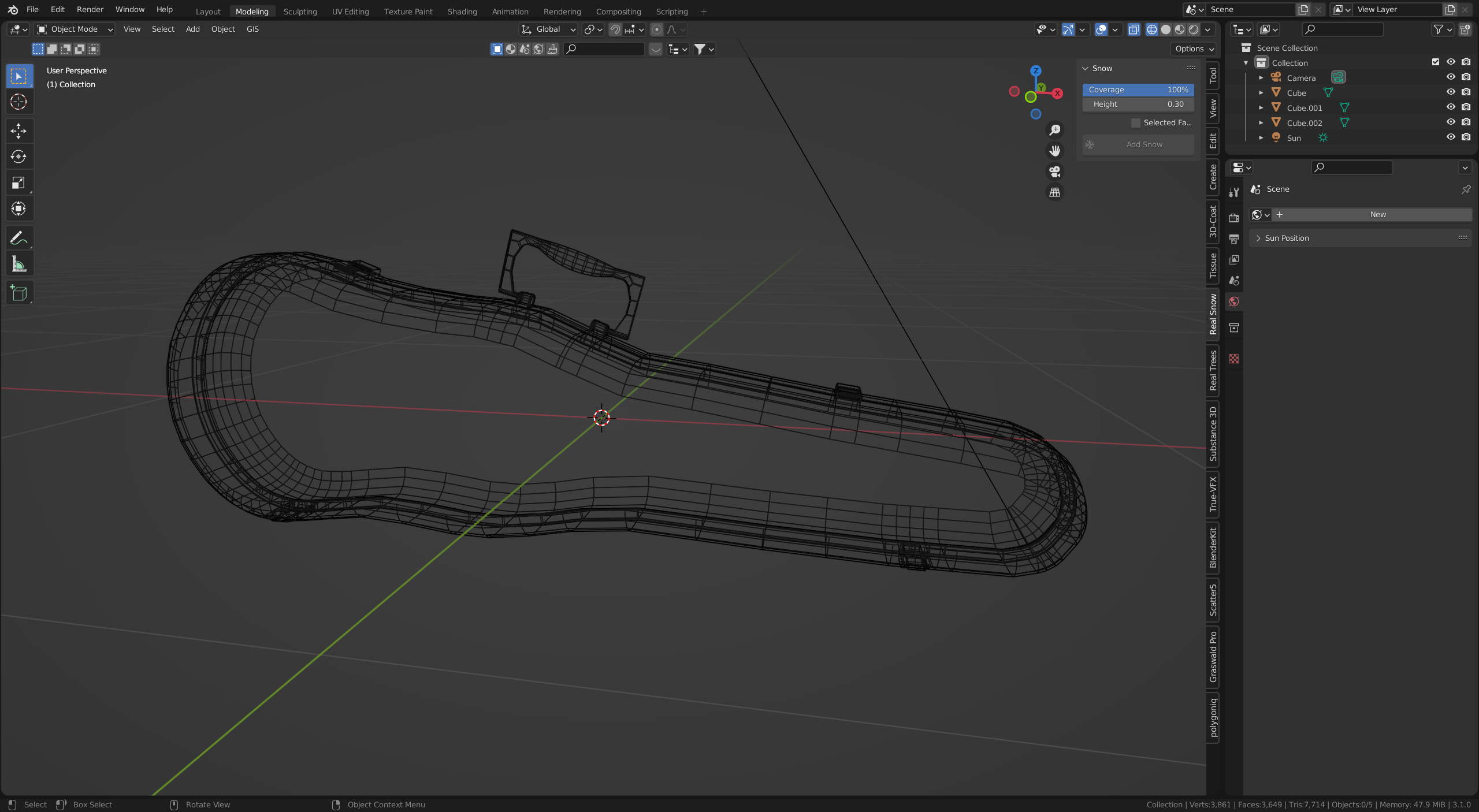Screen dimensions: 1479x812
Task: Click the Add Cube tool
Action: pos(18,293)
